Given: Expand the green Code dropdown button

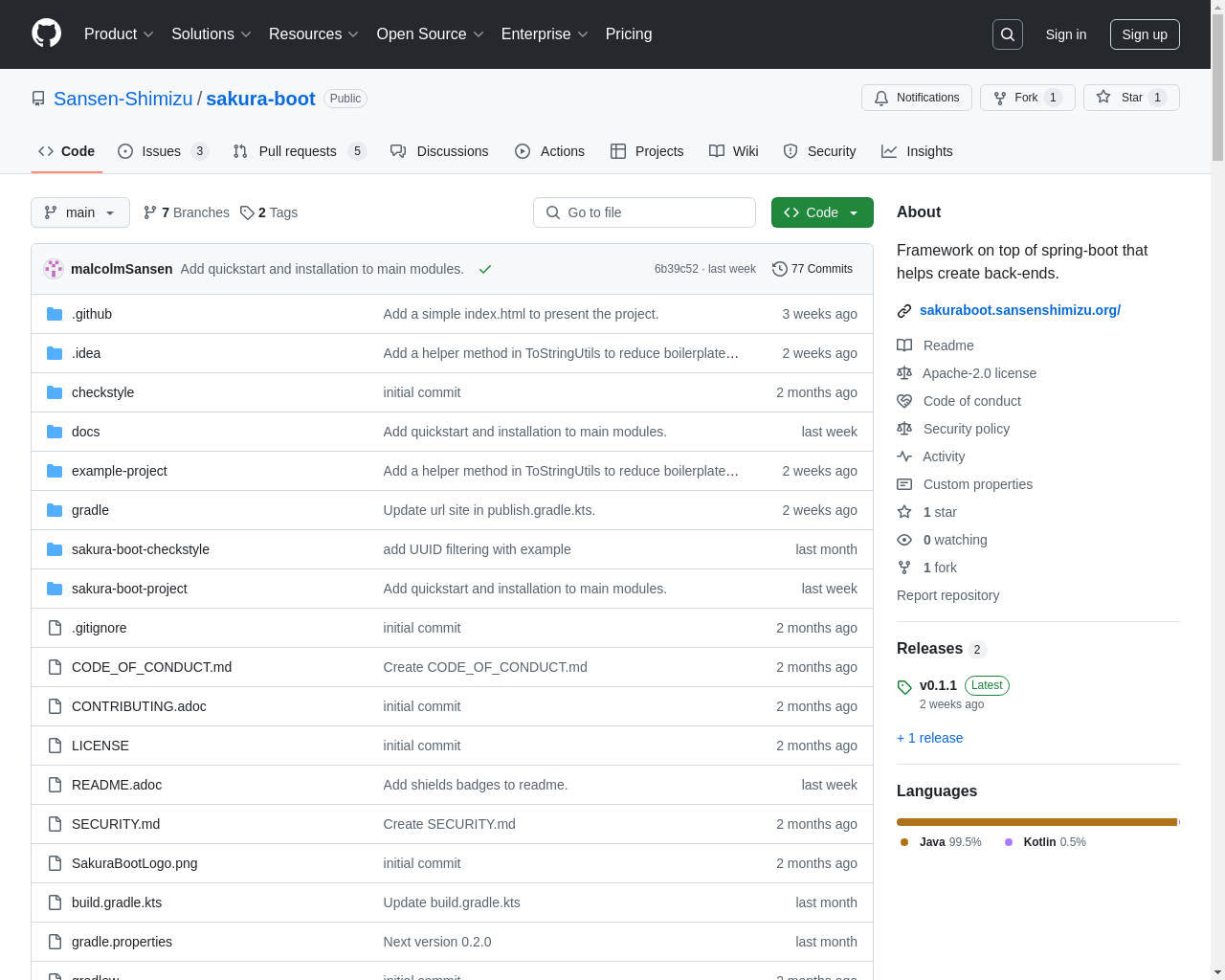Looking at the screenshot, I should tap(822, 212).
